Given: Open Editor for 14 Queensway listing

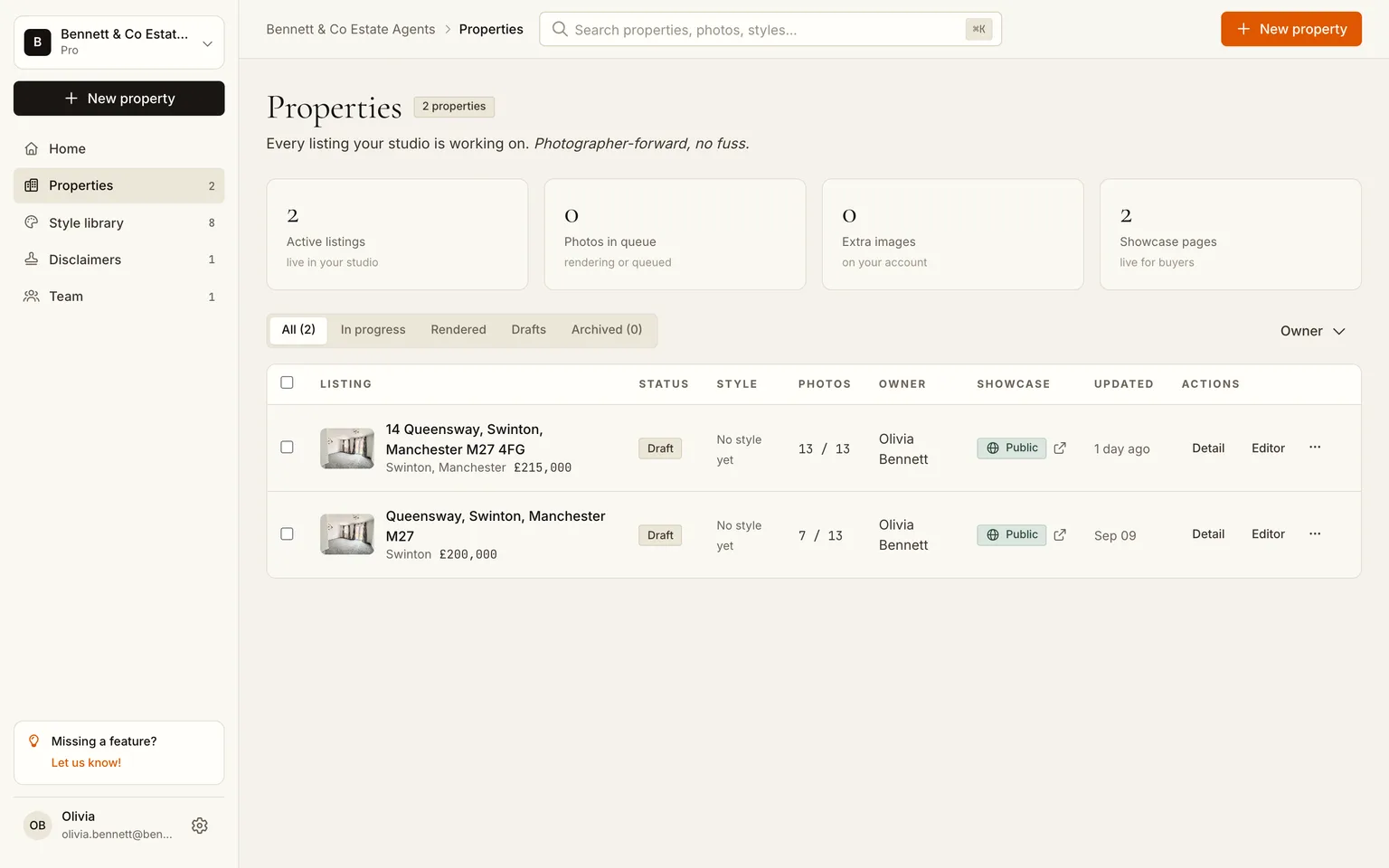Looking at the screenshot, I should click(x=1268, y=448).
